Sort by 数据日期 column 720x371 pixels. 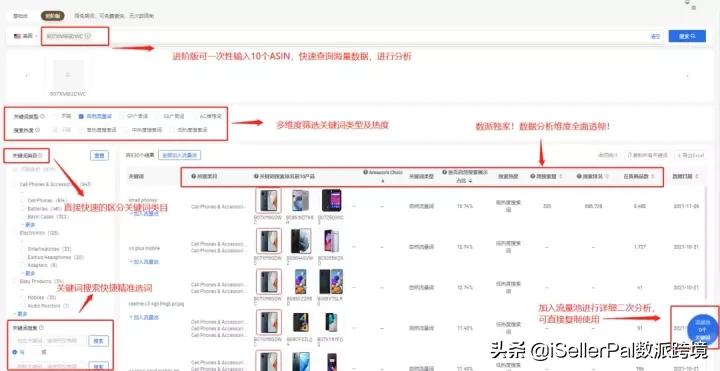pyautogui.click(x=697, y=176)
